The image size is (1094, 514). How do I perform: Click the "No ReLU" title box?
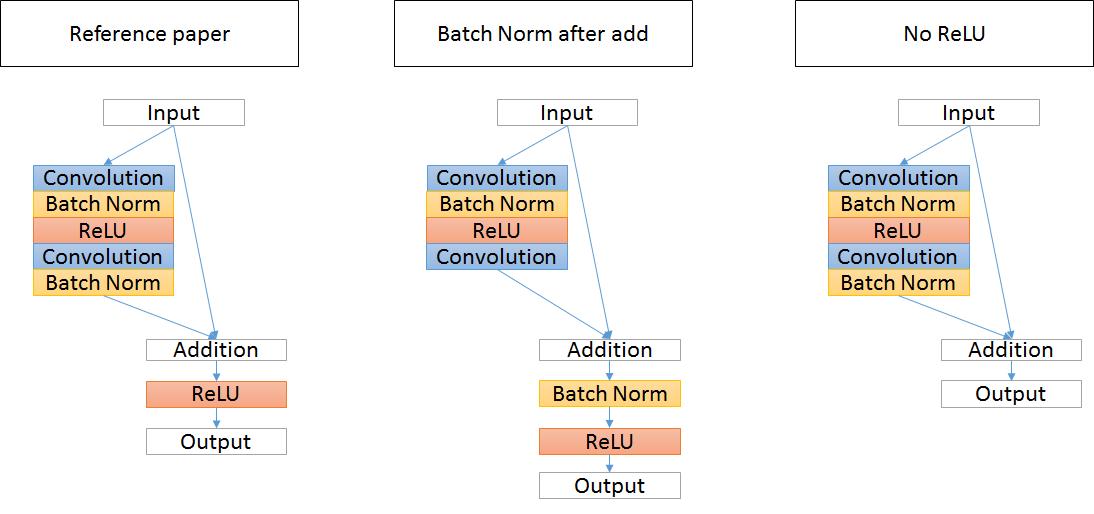pyautogui.click(x=943, y=34)
